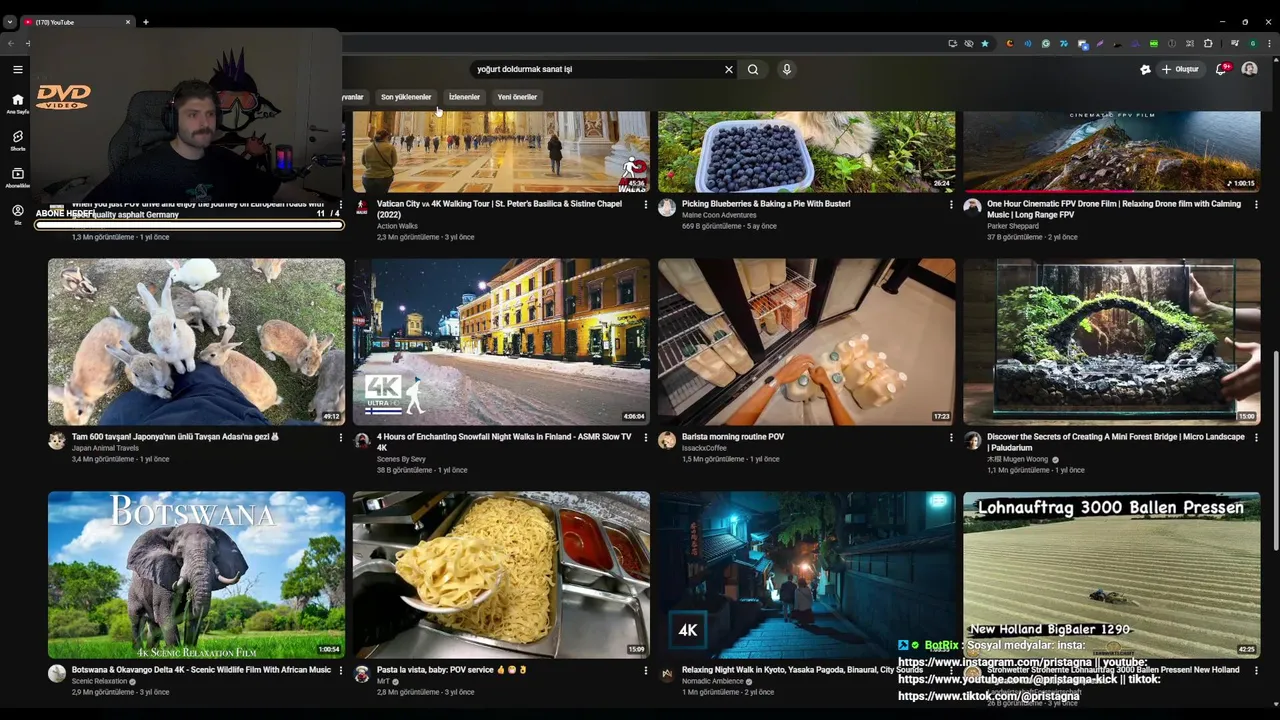
Task: Open Maine Coon Adventures channel name
Action: click(719, 215)
